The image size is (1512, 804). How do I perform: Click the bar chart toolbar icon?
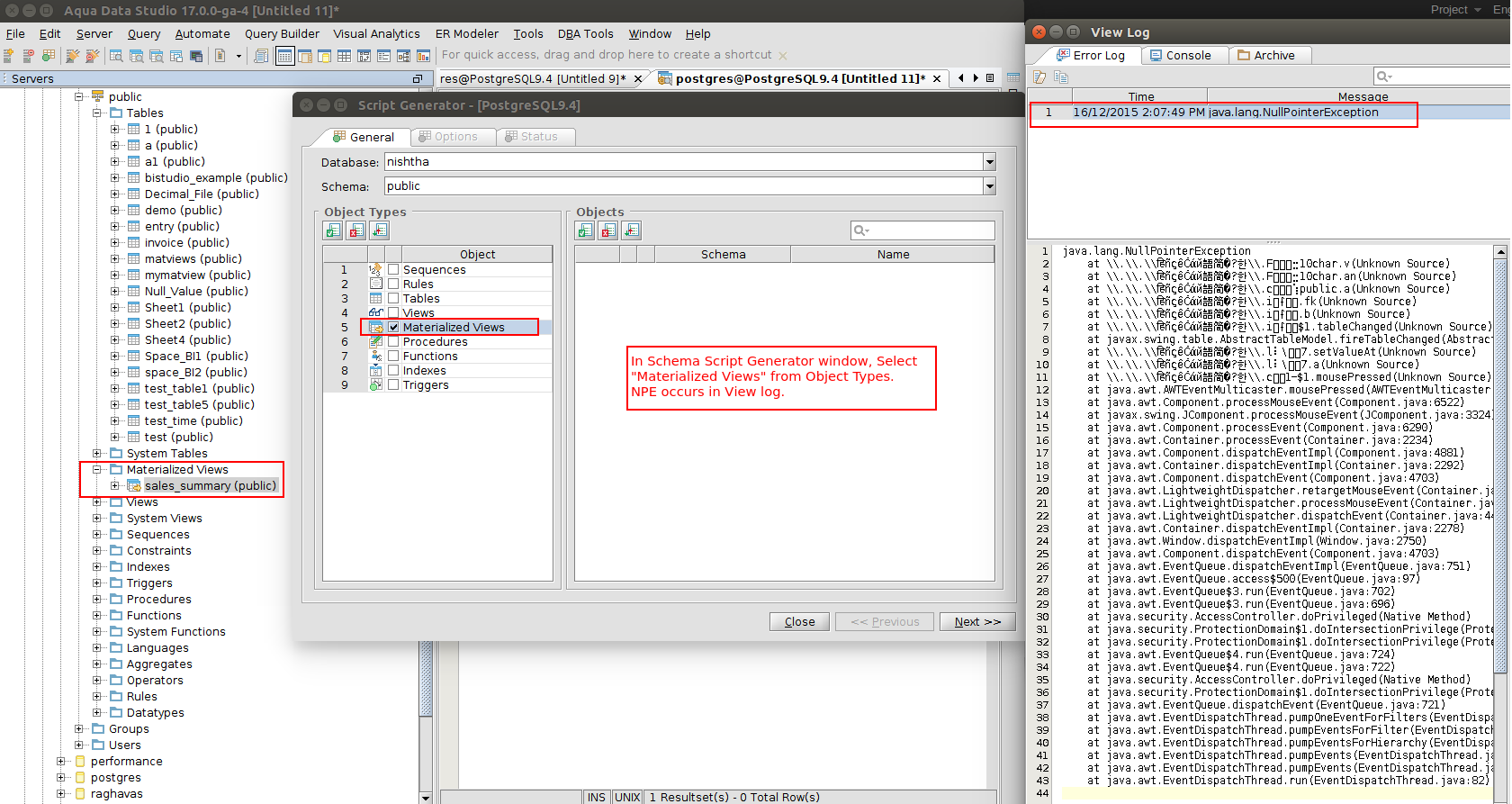click(x=423, y=56)
